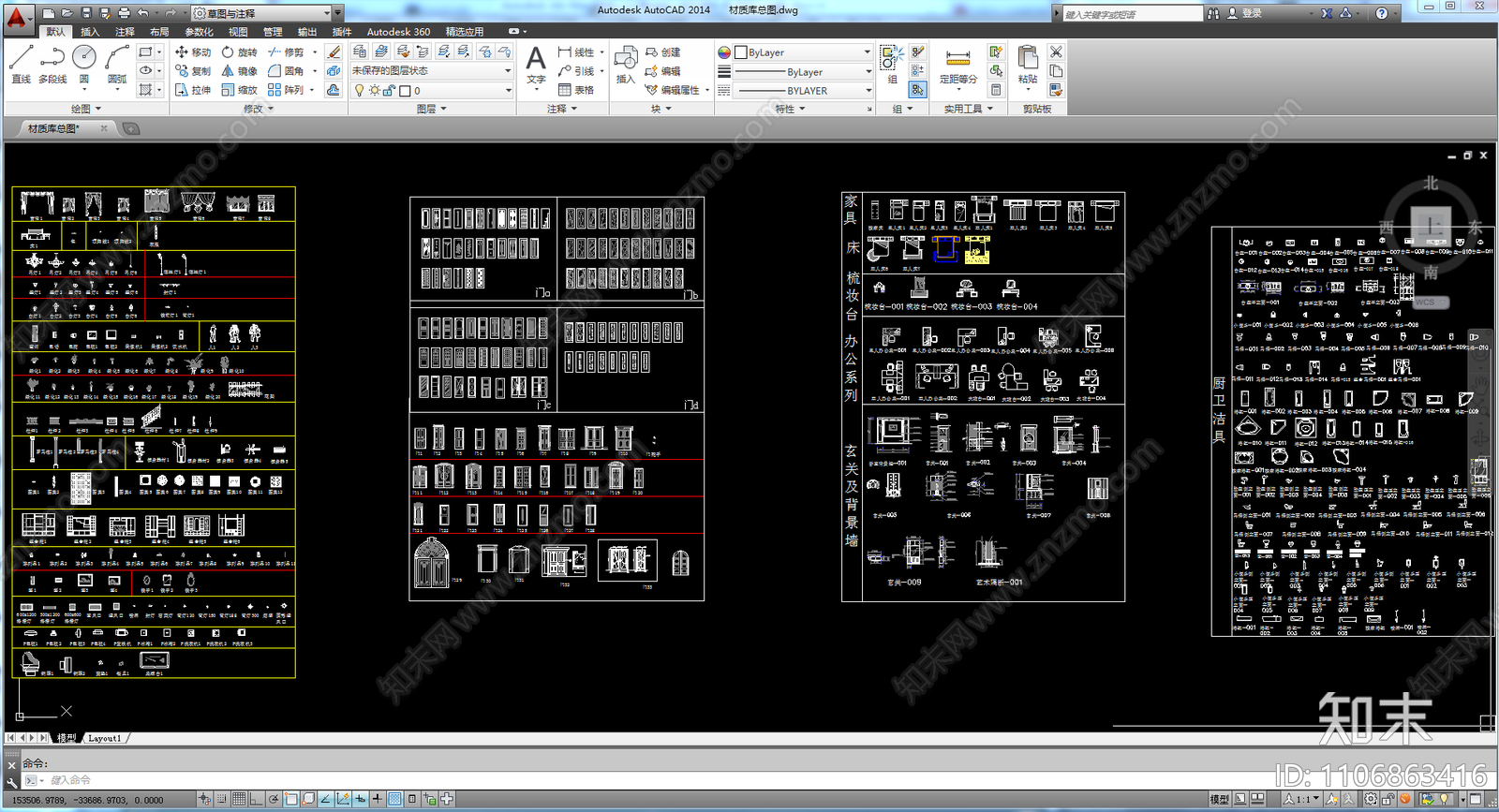The width and height of the screenshot is (1499, 812).
Task: Click the Stretch (拉伸) command
Action: coord(192,90)
